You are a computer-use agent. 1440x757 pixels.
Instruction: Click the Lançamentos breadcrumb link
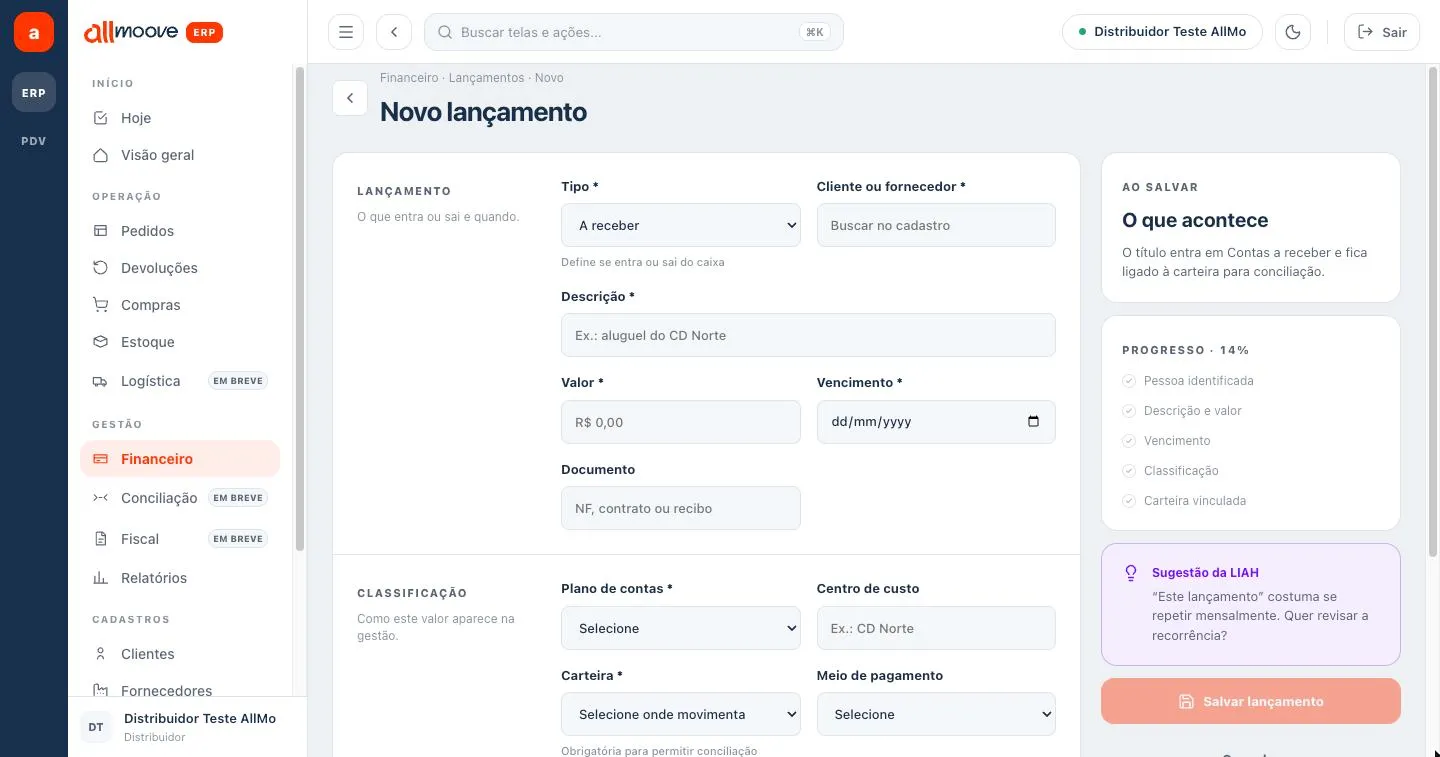486,78
